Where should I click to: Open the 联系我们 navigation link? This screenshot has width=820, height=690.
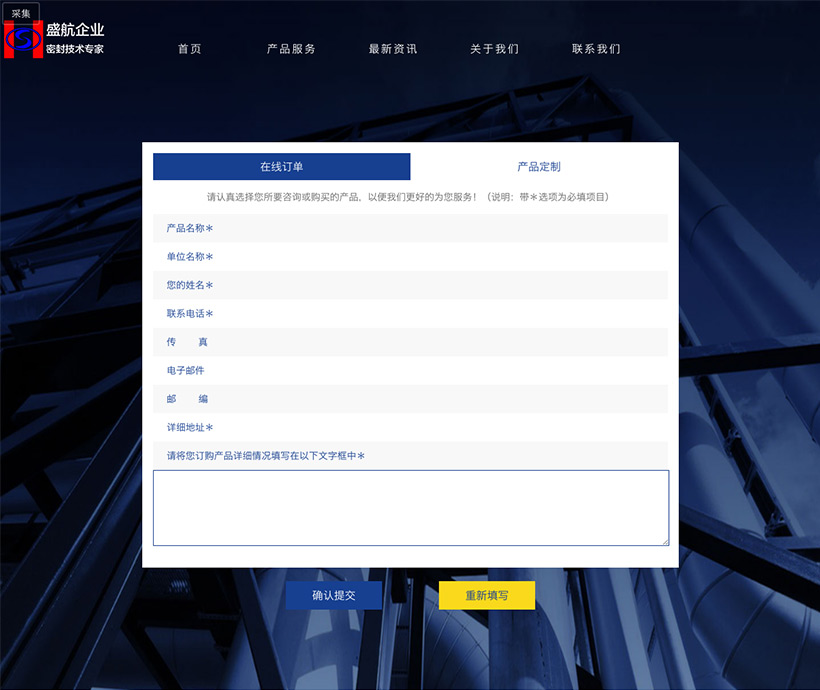point(596,49)
